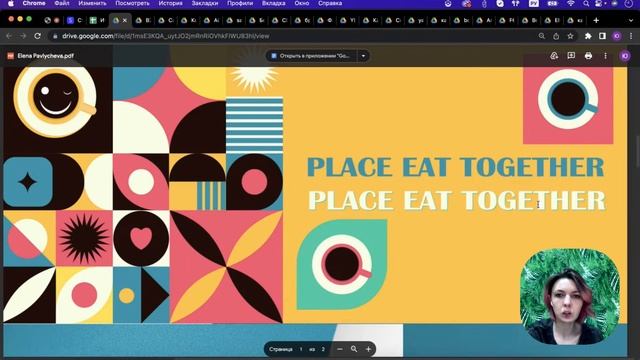Reload the page with the refresh icon

pyautogui.click(x=38, y=36)
